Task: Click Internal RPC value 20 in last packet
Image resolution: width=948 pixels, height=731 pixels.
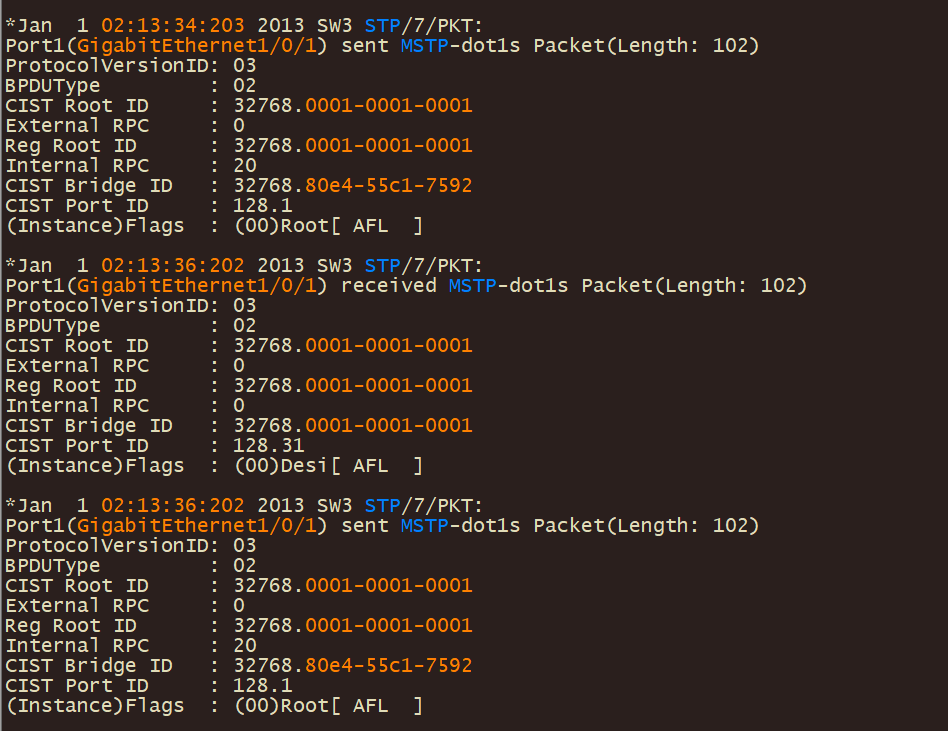Action: point(245,646)
